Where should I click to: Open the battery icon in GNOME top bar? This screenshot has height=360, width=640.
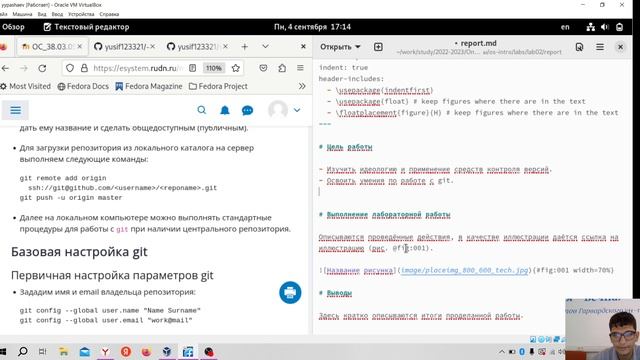619,27
